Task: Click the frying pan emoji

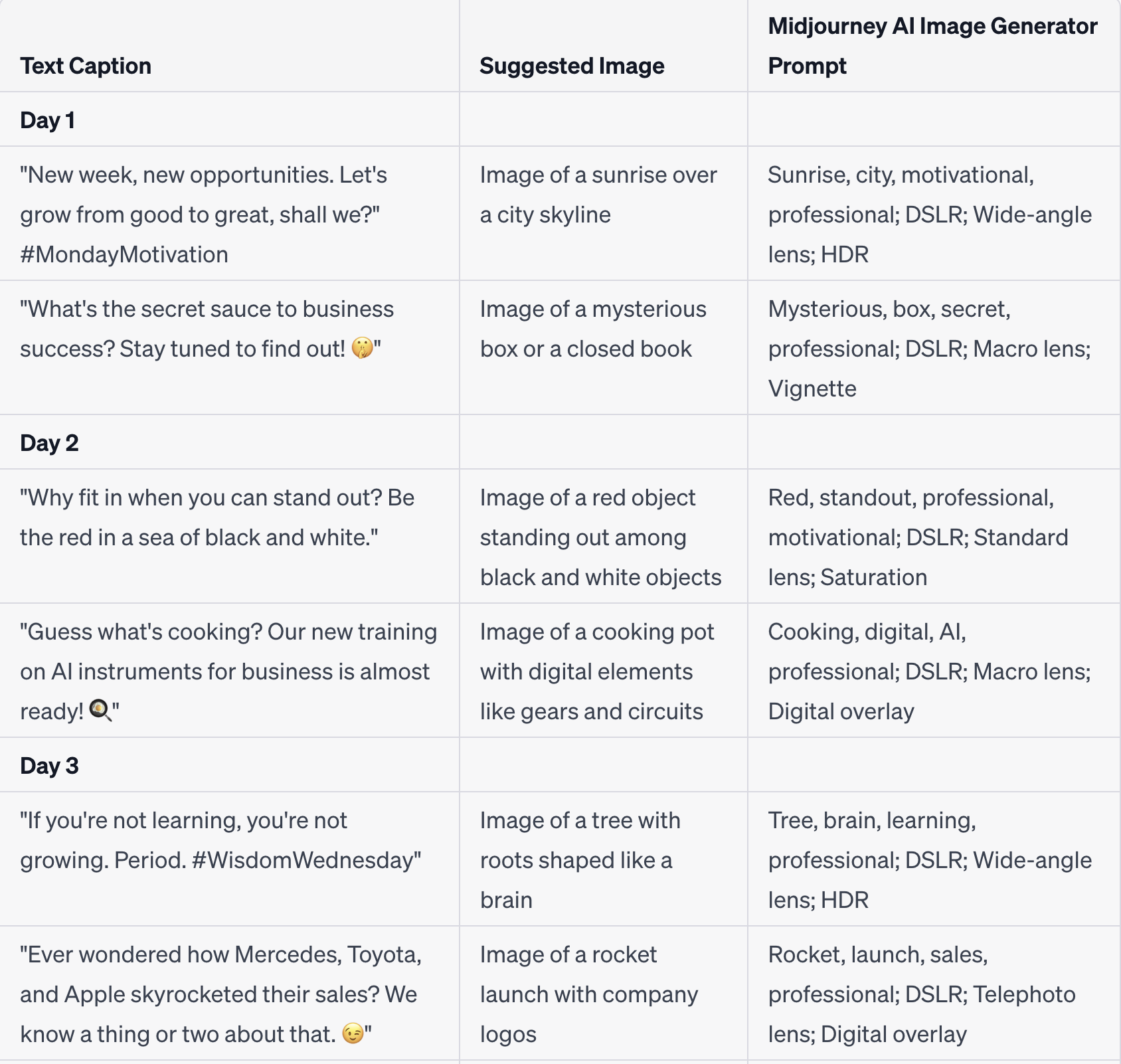Action: (100, 711)
